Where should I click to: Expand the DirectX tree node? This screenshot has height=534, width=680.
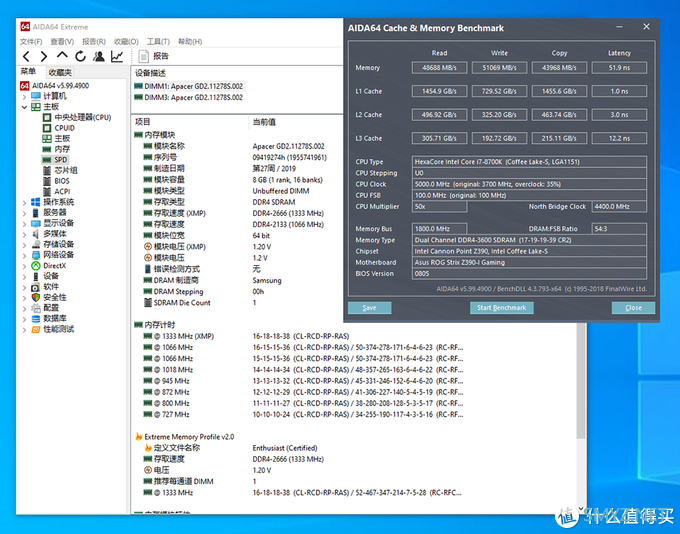point(24,265)
